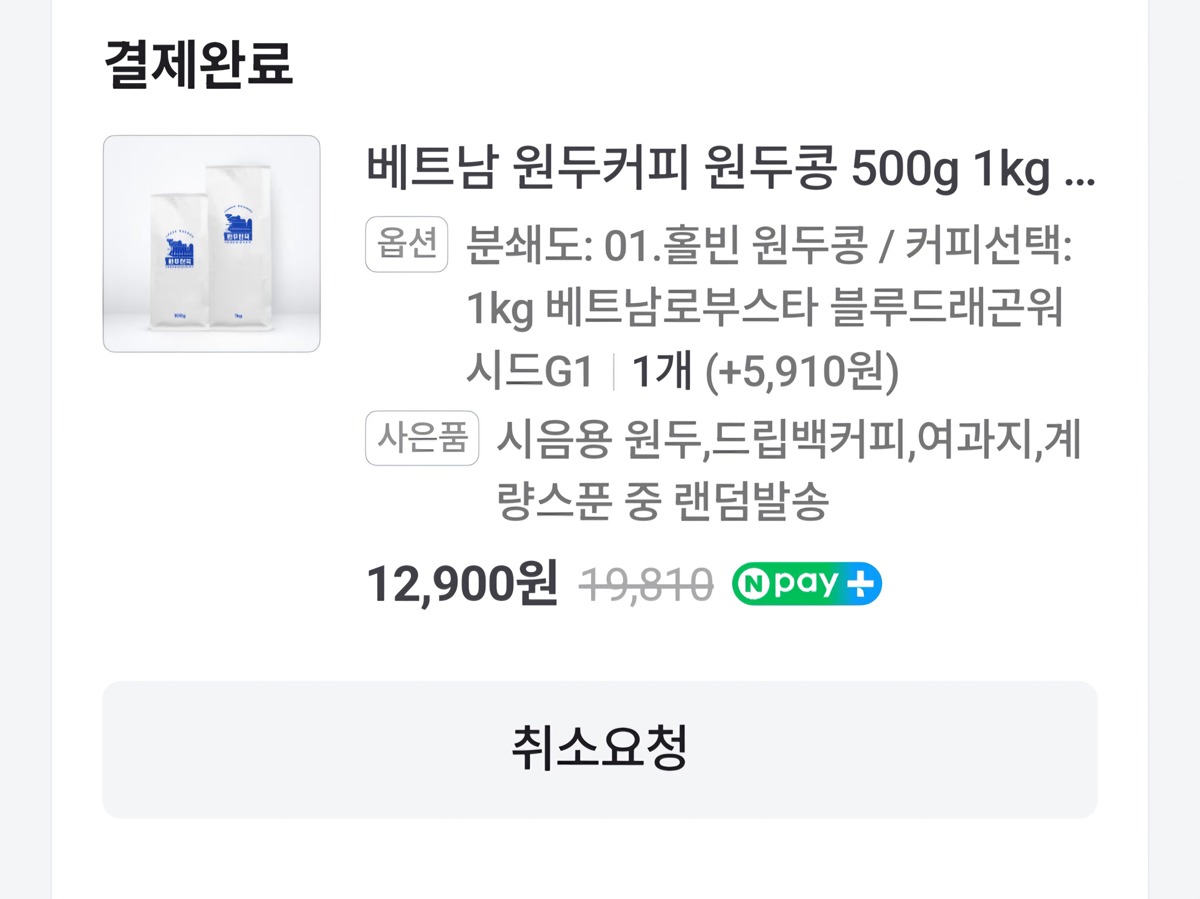This screenshot has width=1200, height=899.
Task: Click the 옵션 badge label
Action: pos(407,244)
